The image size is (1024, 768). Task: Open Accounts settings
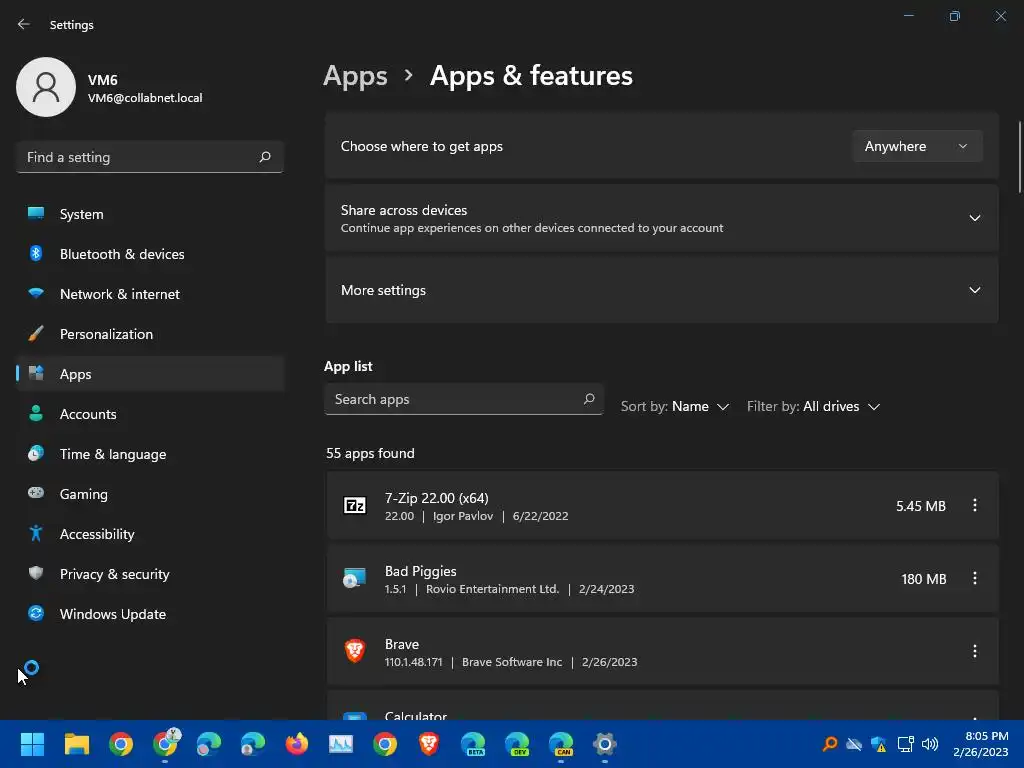(x=150, y=414)
